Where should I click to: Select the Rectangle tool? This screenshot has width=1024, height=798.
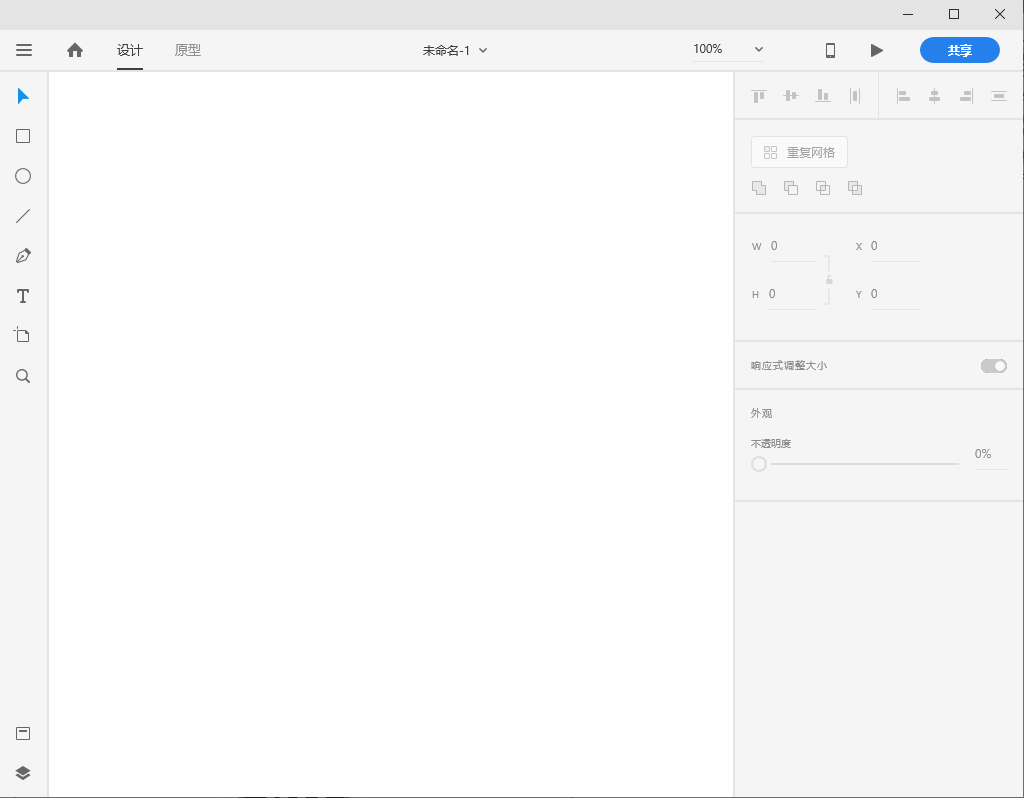(x=23, y=136)
